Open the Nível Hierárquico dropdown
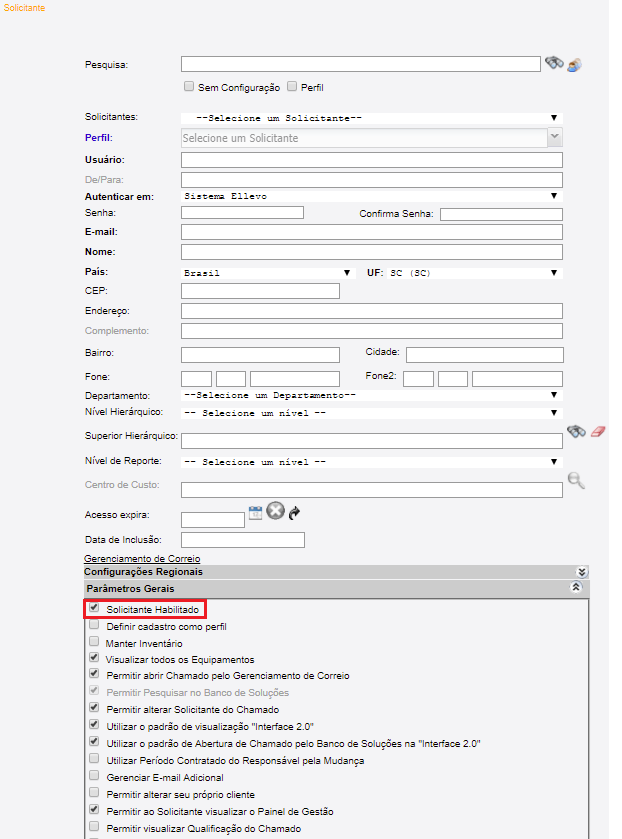The image size is (622, 839). pos(371,413)
